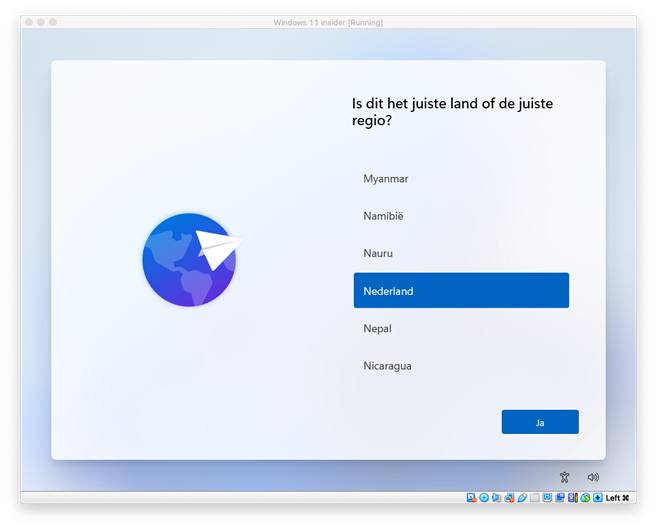
Task: Click the VirtualBox virtualization CPU load icon
Action: click(x=572, y=498)
